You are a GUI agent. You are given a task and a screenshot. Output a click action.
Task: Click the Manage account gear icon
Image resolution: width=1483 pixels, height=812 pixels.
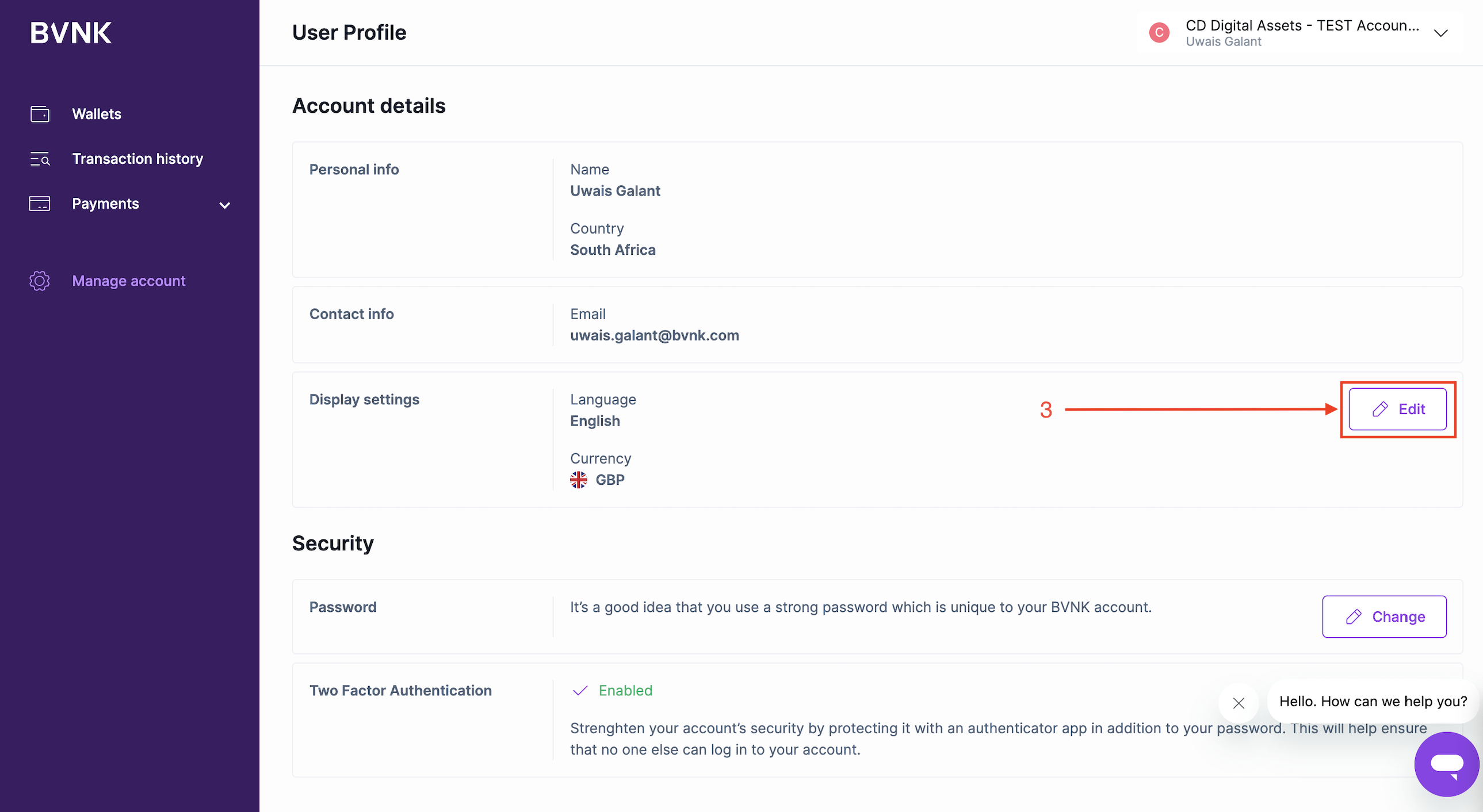pyautogui.click(x=40, y=281)
